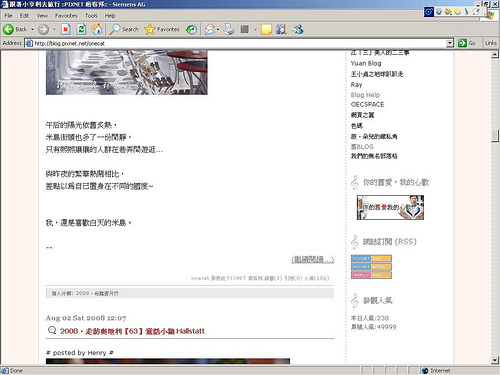500x375 pixels.
Task: Open Back button history dropdown
Action: click(32, 29)
